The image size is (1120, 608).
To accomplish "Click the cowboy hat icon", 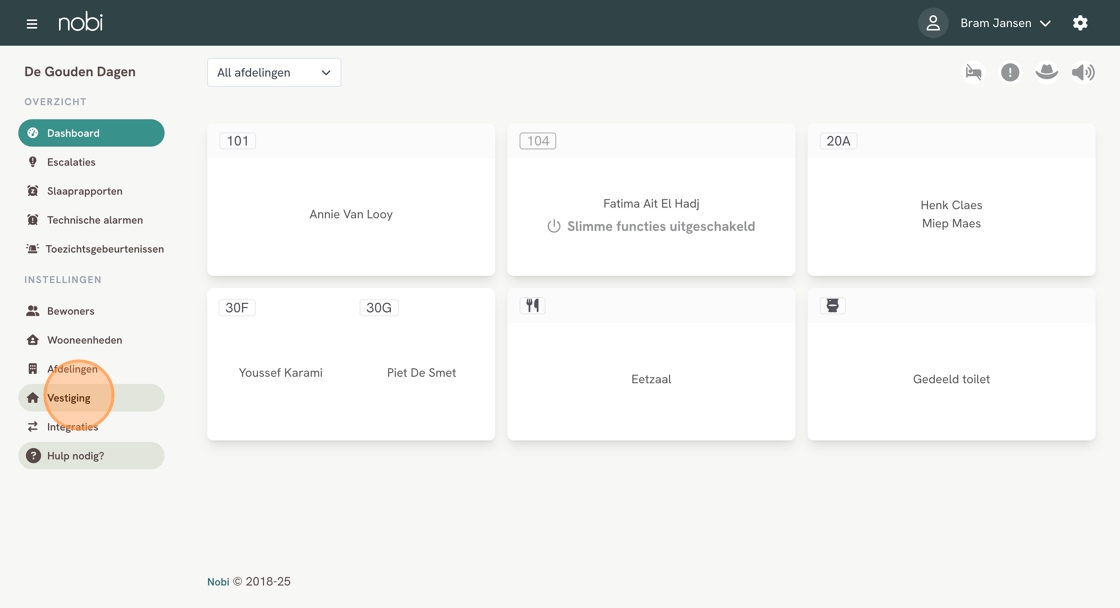I will tap(1046, 72).
